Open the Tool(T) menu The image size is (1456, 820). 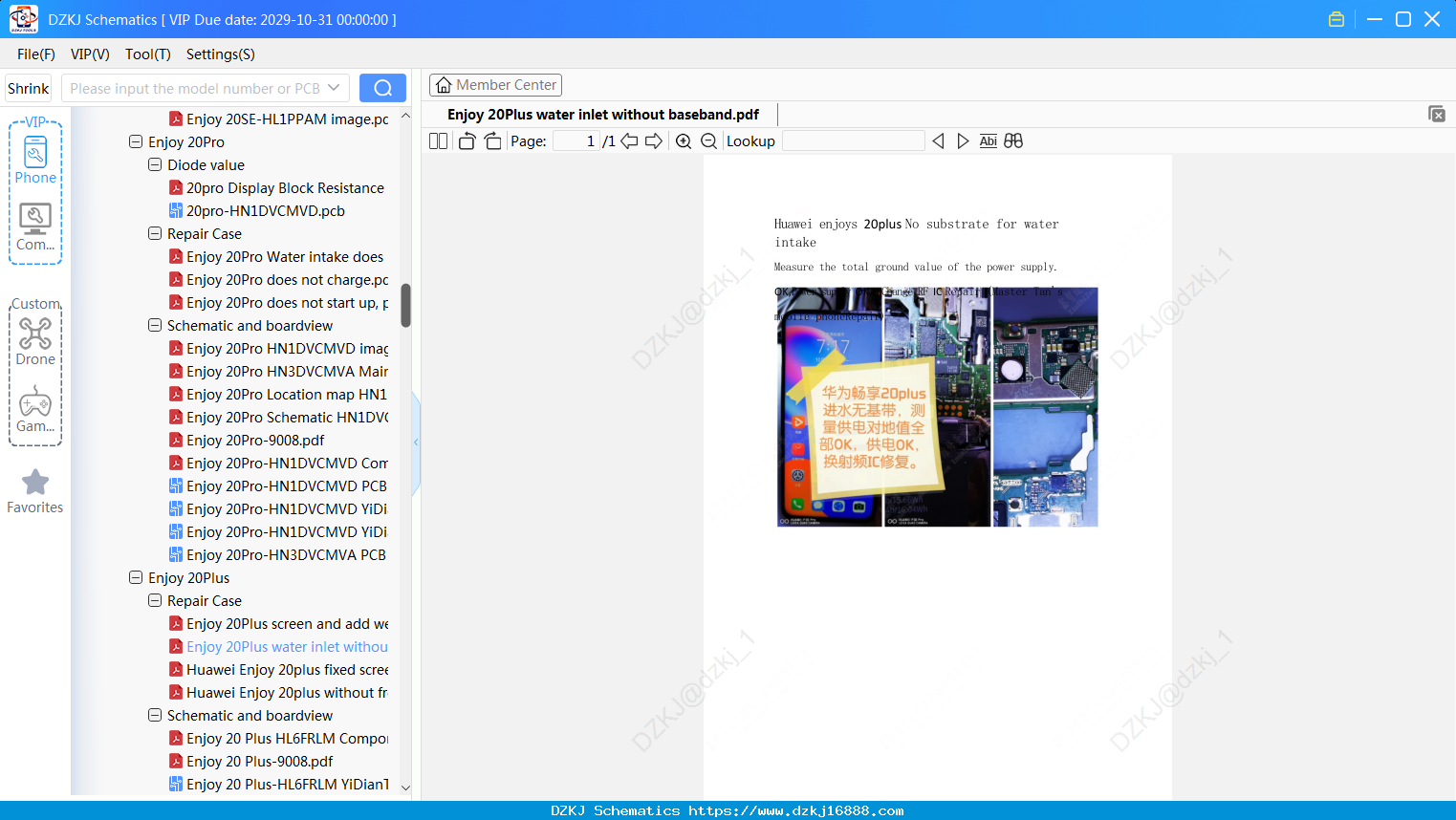pos(147,54)
